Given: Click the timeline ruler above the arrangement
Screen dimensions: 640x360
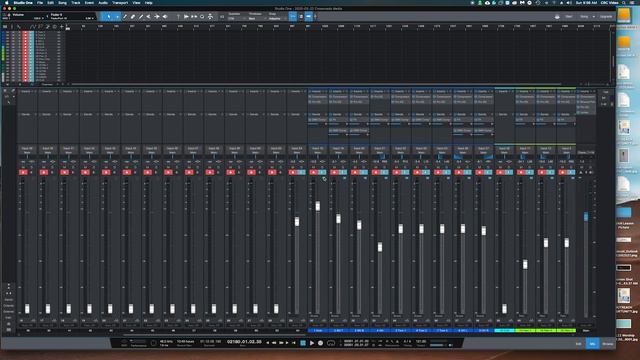Looking at the screenshot, I should pos(339,27).
